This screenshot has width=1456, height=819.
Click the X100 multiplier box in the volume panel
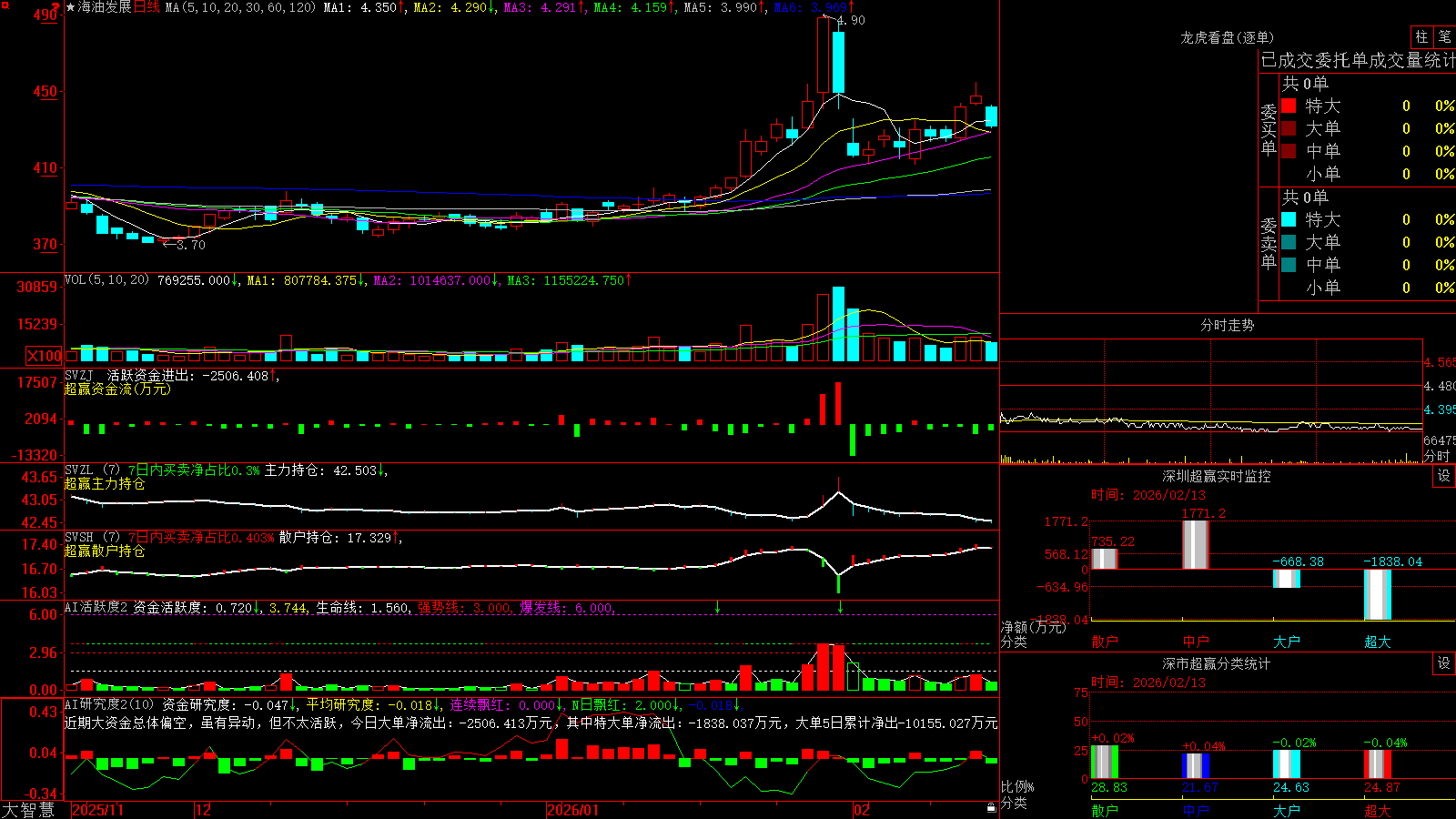tap(44, 356)
